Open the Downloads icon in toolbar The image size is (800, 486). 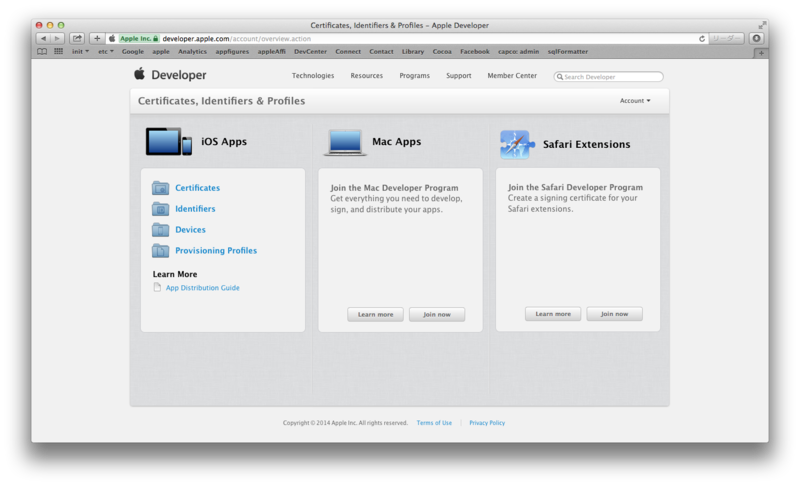tap(757, 38)
